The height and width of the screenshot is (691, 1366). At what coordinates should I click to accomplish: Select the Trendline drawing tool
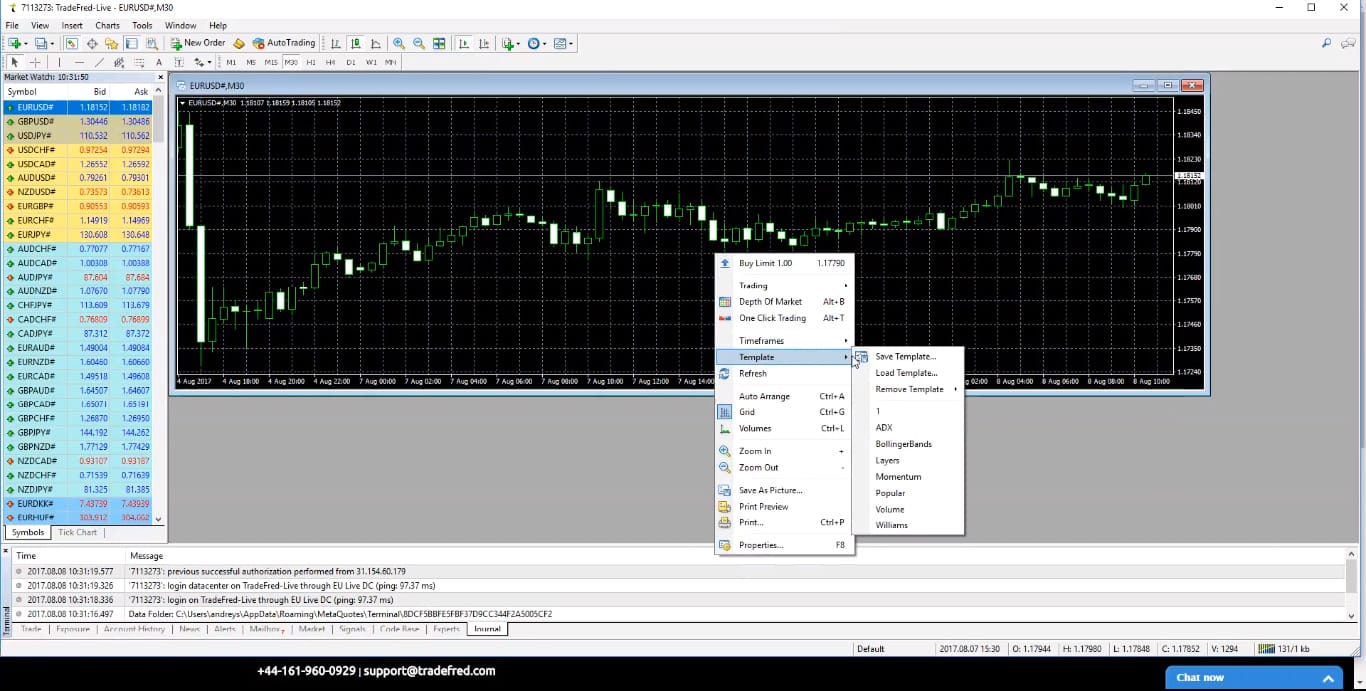[99, 62]
